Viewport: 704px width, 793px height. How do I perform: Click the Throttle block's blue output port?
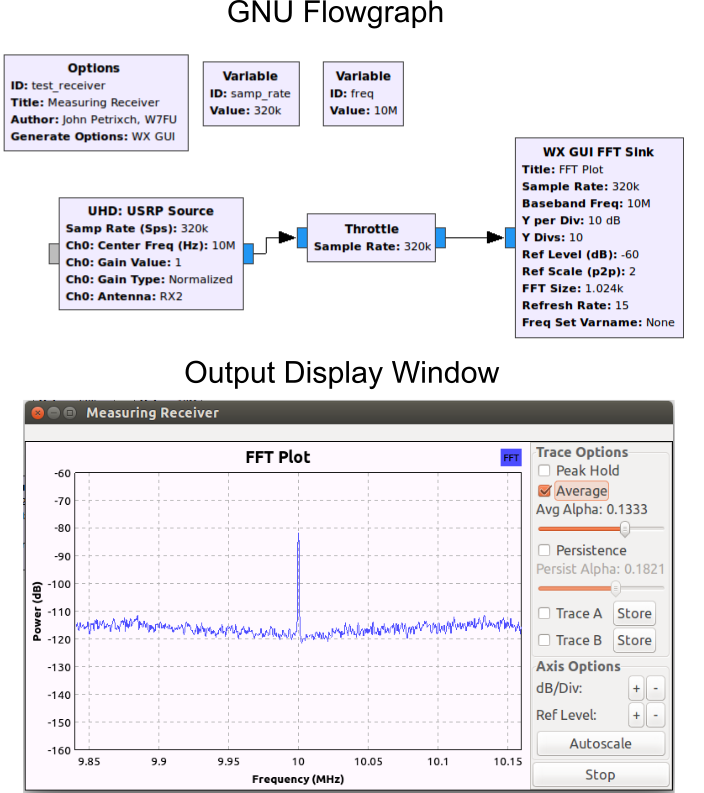pyautogui.click(x=440, y=237)
